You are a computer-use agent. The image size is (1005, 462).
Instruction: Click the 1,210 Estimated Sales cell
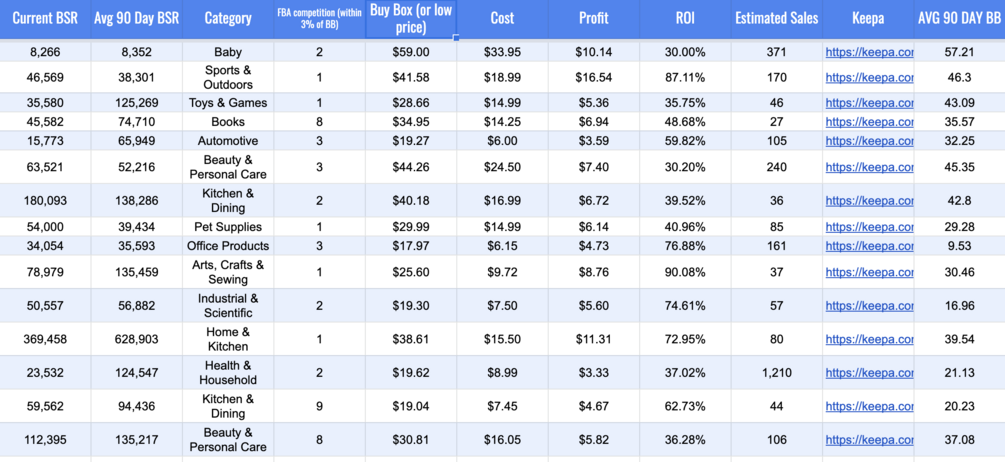click(x=776, y=373)
